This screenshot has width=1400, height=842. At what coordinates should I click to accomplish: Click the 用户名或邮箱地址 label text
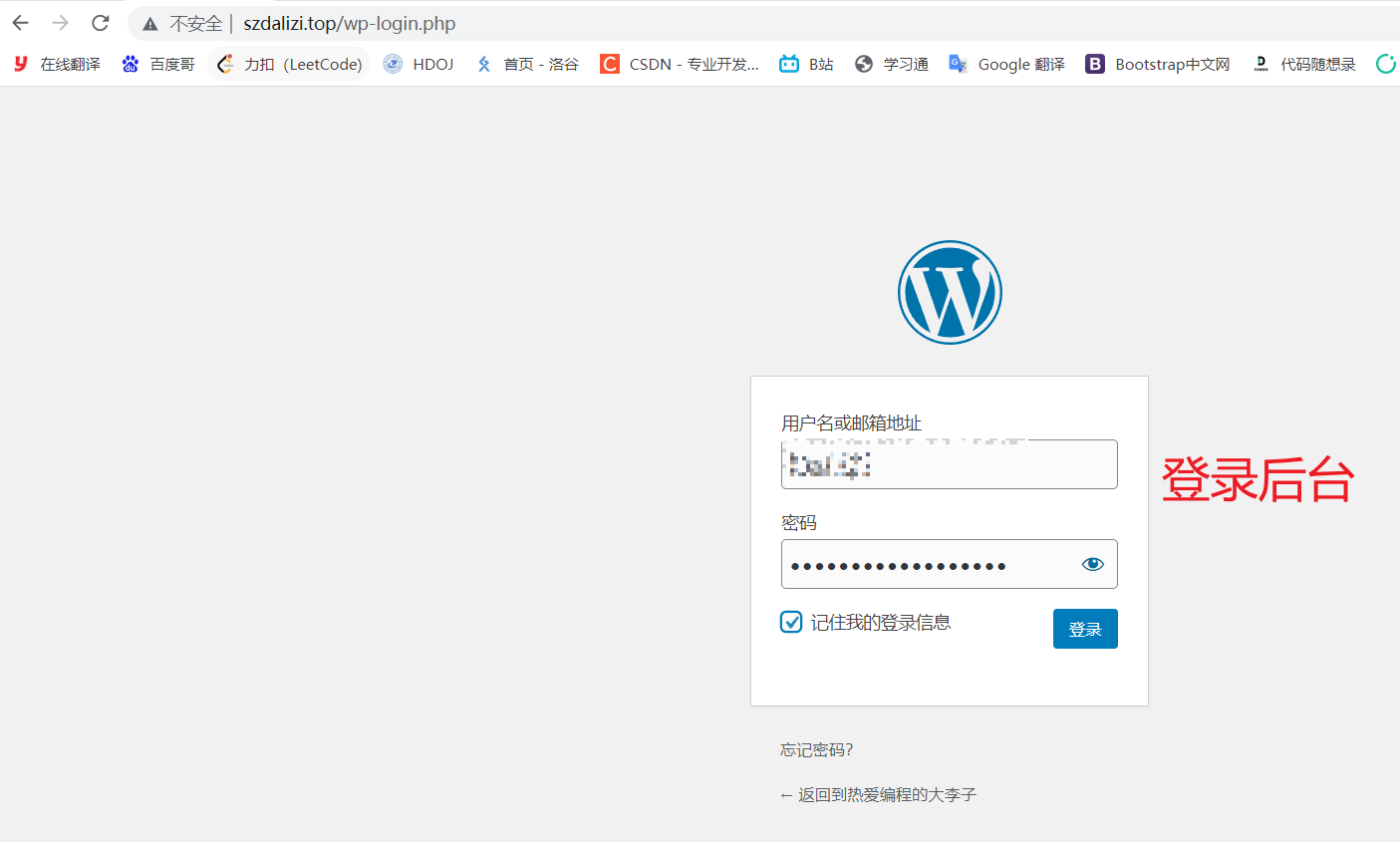point(852,422)
